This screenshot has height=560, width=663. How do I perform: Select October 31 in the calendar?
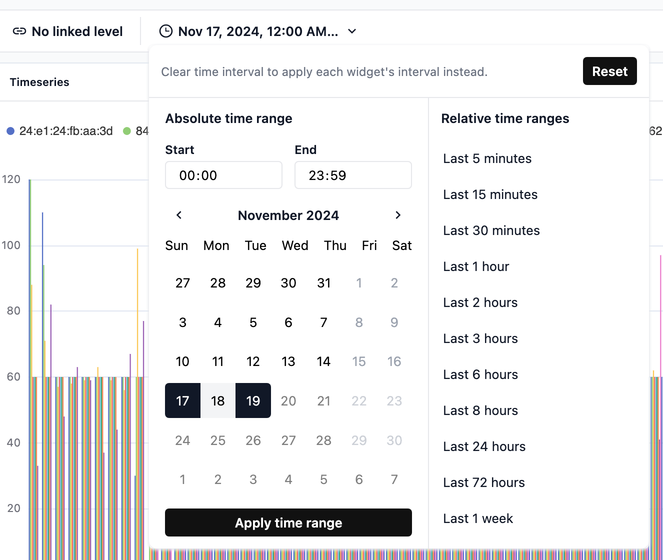point(323,283)
